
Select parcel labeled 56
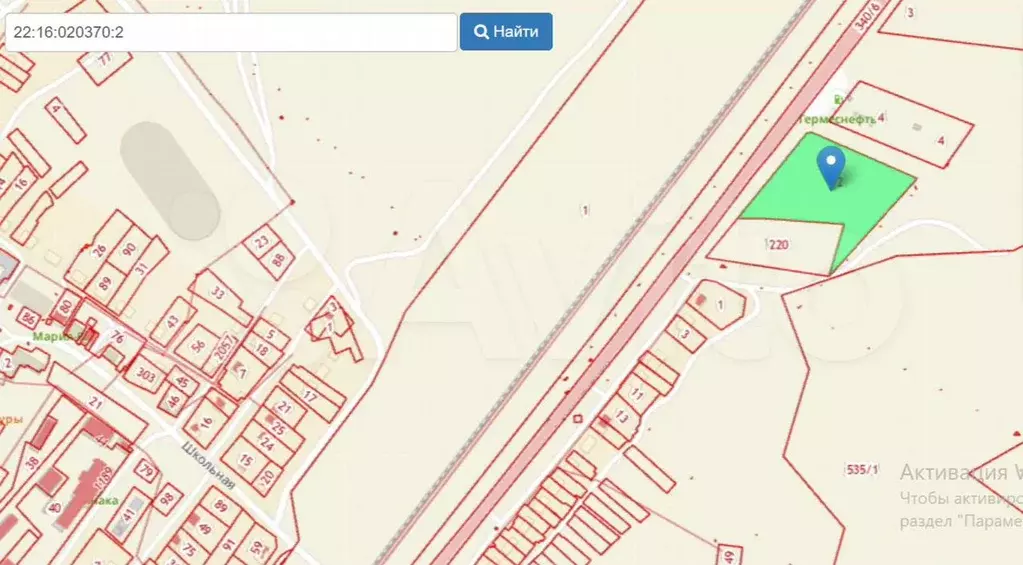click(199, 346)
